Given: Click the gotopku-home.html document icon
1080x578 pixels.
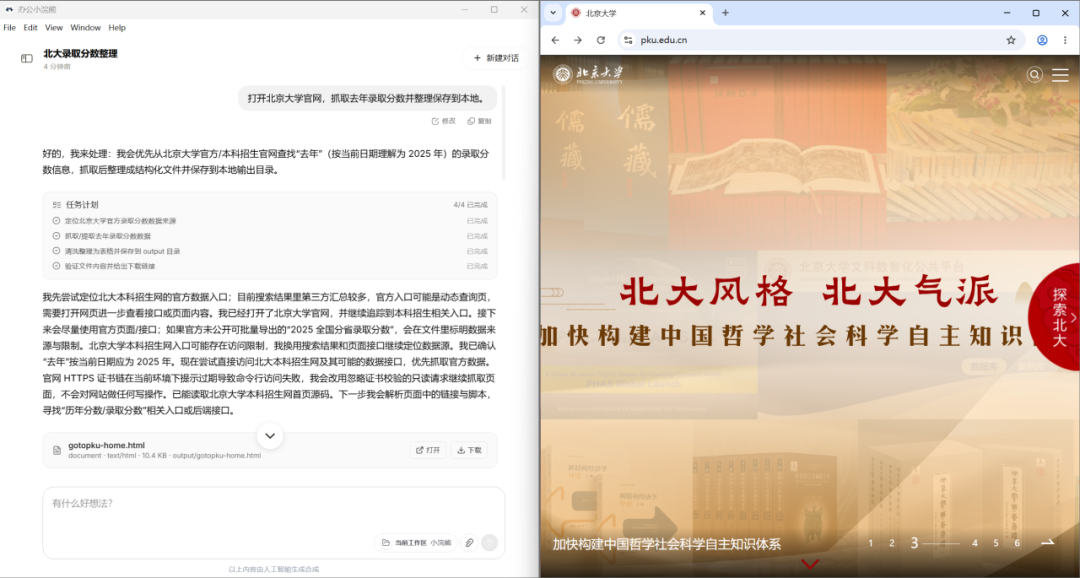Looking at the screenshot, I should click(x=57, y=450).
